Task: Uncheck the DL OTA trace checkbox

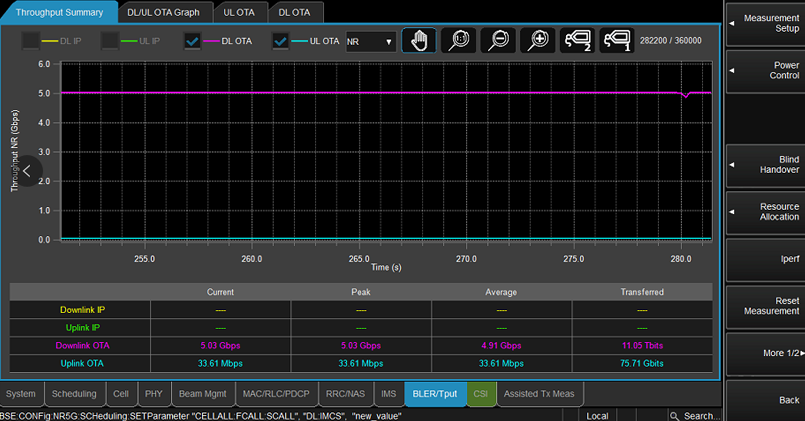Action: click(192, 41)
